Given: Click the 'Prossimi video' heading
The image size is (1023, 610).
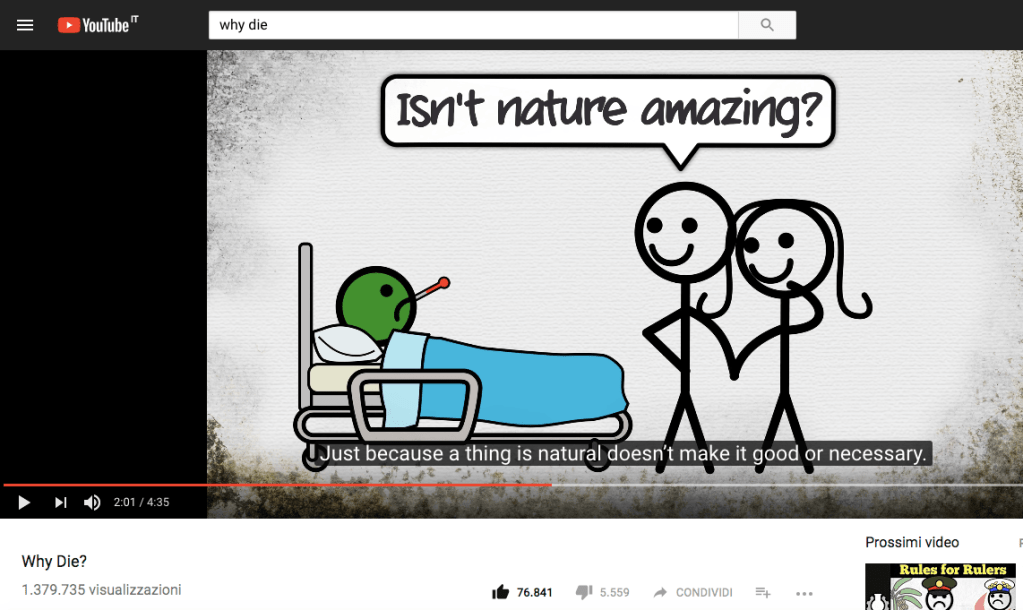Looking at the screenshot, I should pos(912,542).
